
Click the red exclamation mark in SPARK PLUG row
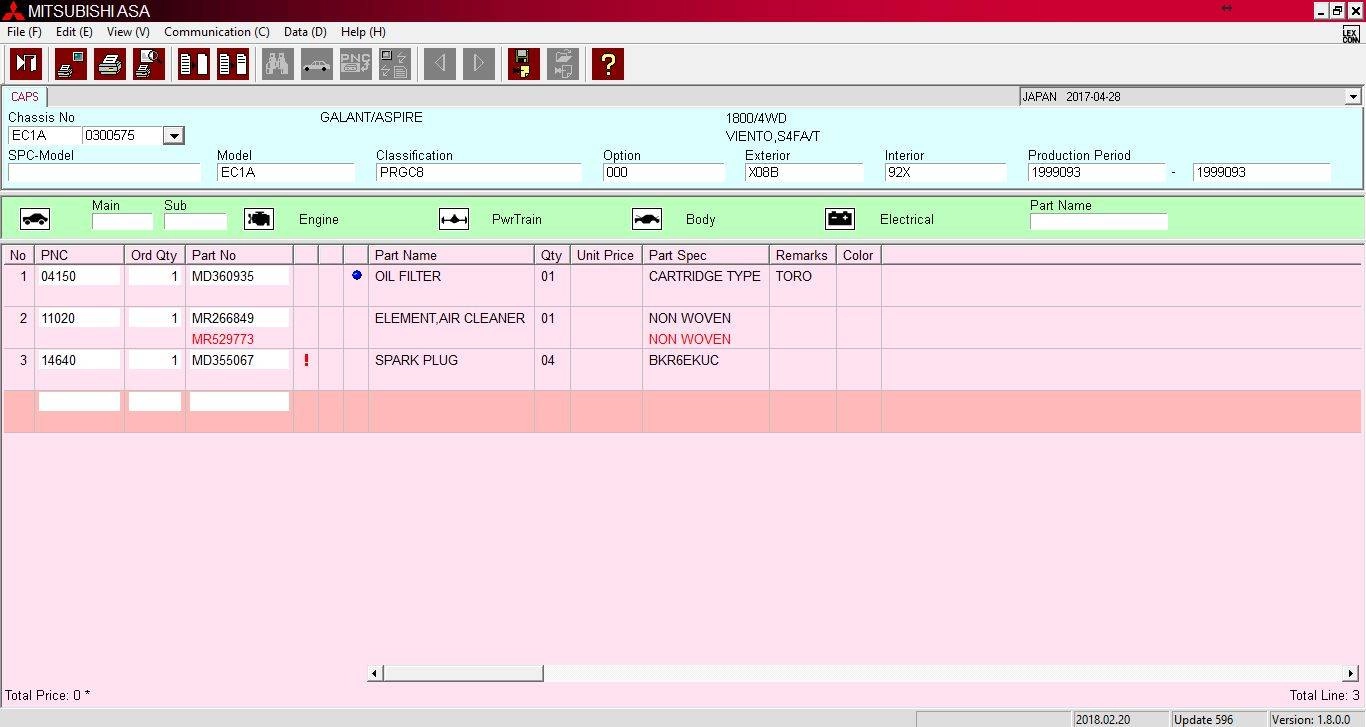(x=306, y=360)
